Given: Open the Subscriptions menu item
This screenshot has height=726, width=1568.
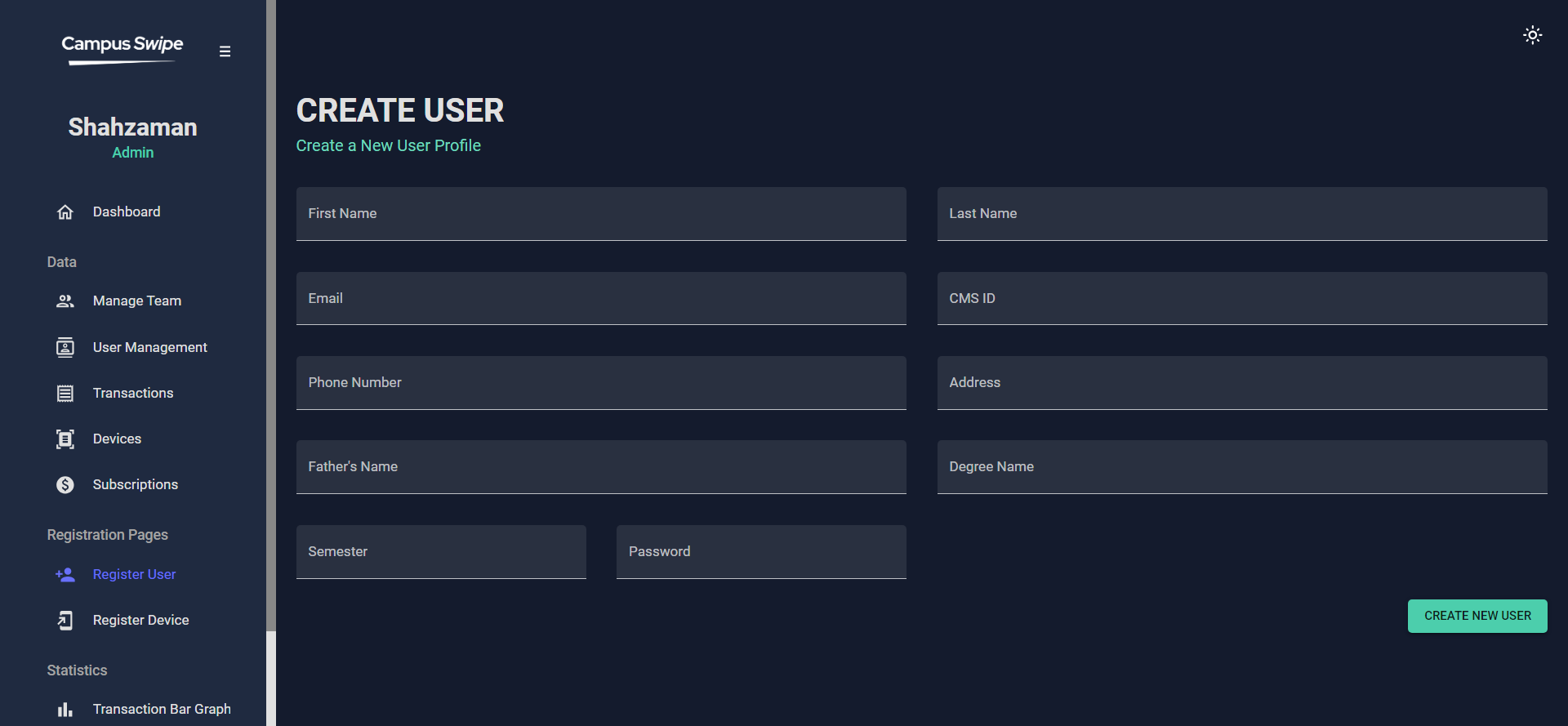Looking at the screenshot, I should [x=136, y=485].
